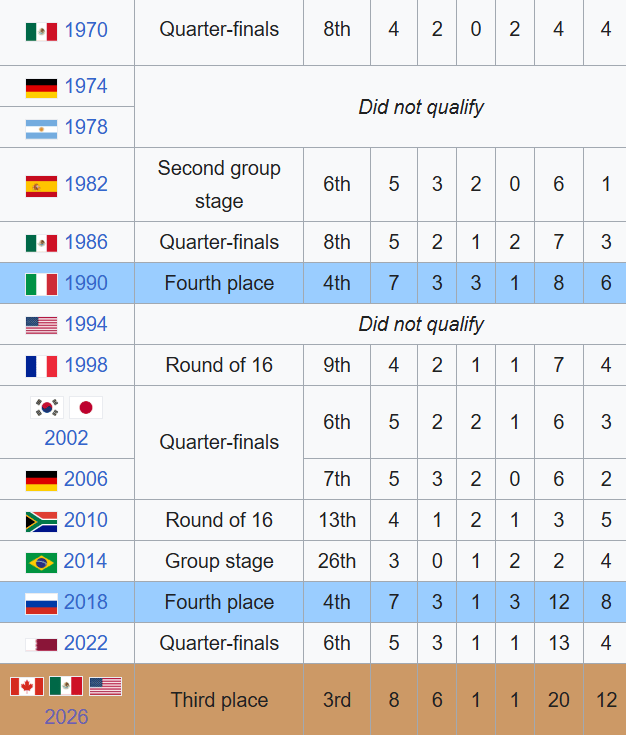Follow the 2026 tournament link
626x735 pixels.
tap(66, 717)
